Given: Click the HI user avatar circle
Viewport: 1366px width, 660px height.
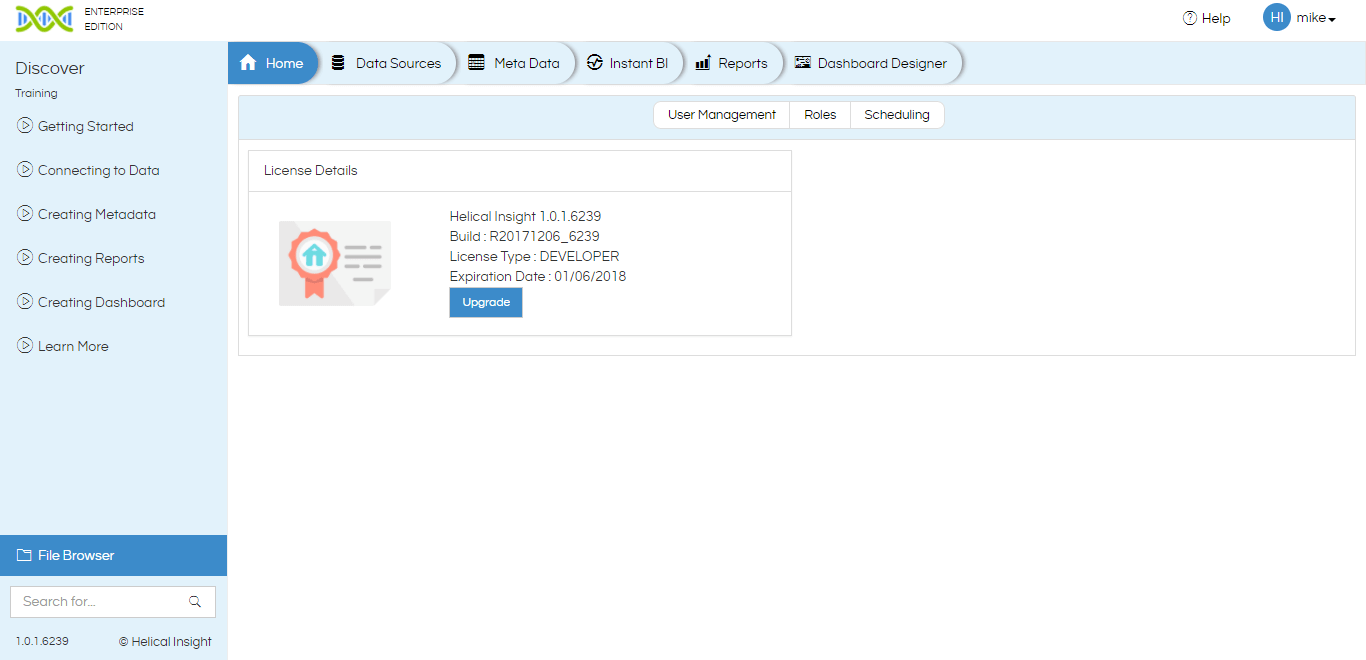Looking at the screenshot, I should coord(1277,17).
